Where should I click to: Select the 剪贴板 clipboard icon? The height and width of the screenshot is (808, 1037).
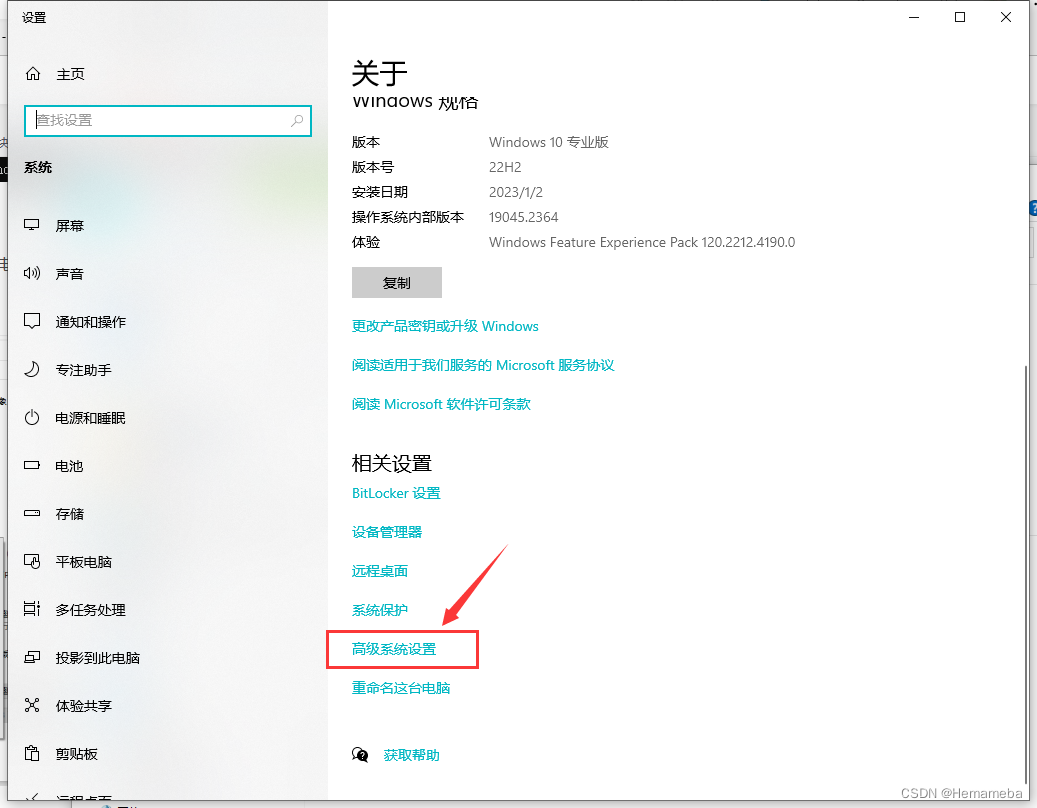click(x=33, y=753)
